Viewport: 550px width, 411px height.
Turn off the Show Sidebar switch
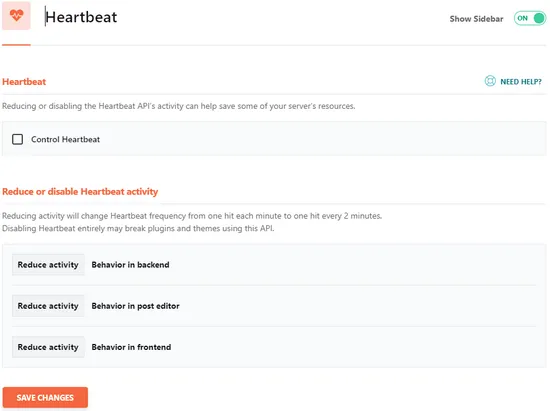coord(530,18)
